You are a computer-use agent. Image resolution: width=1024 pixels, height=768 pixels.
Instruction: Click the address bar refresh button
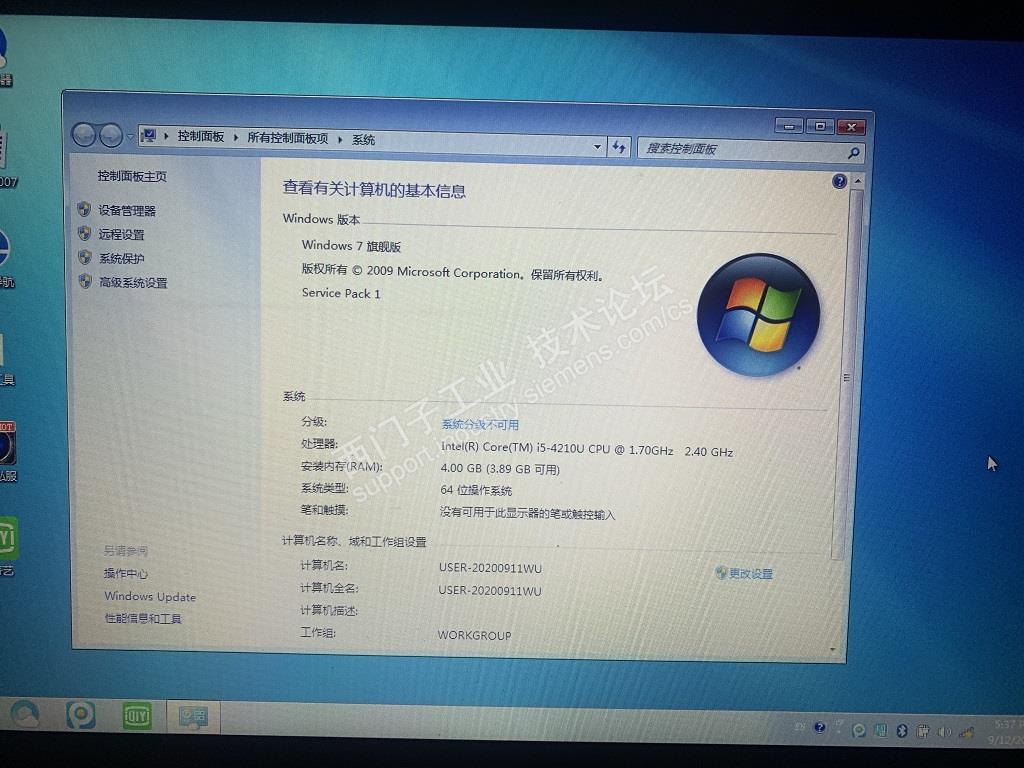[x=618, y=147]
